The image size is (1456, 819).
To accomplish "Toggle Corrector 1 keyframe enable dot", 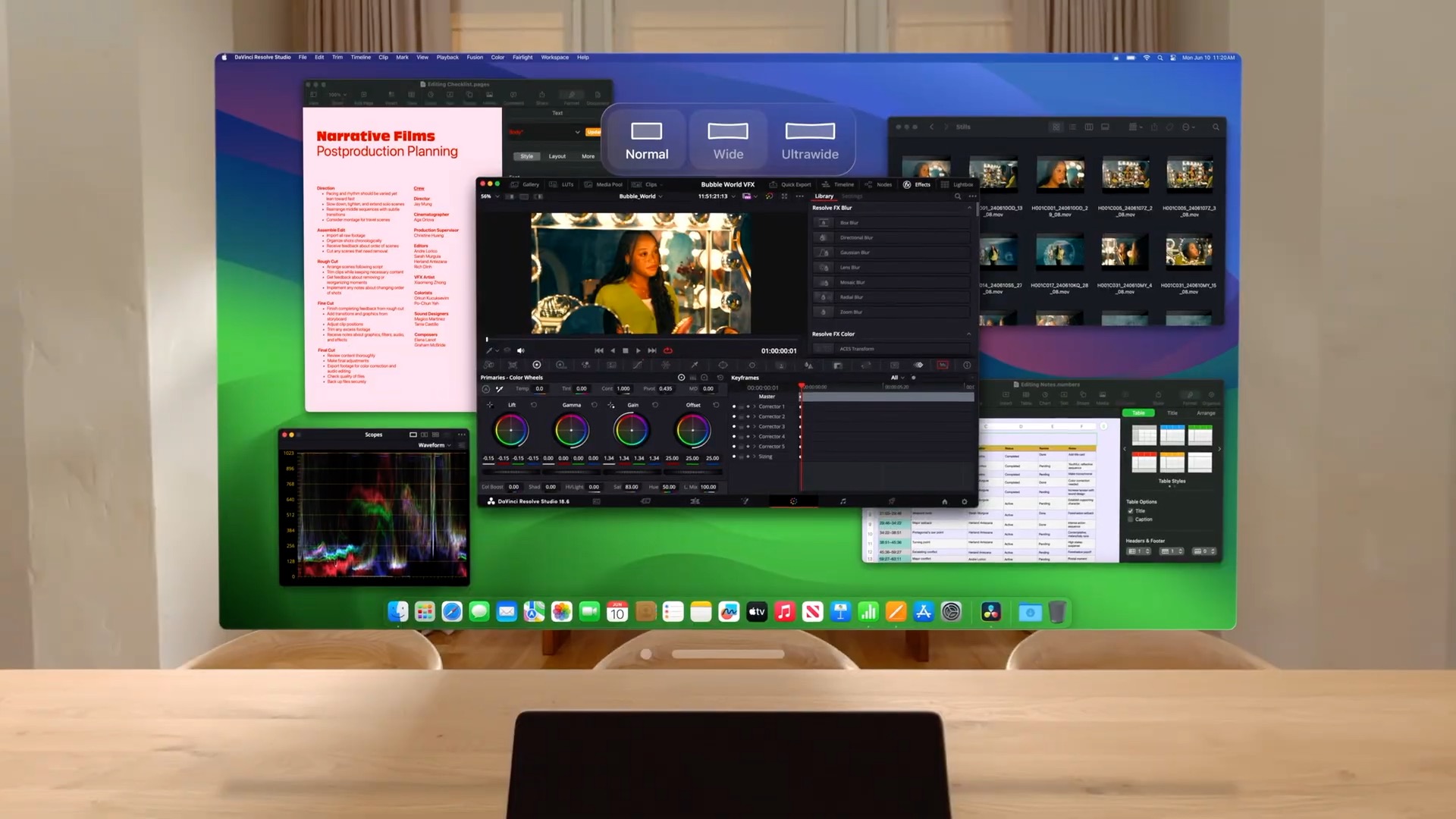I will click(734, 406).
